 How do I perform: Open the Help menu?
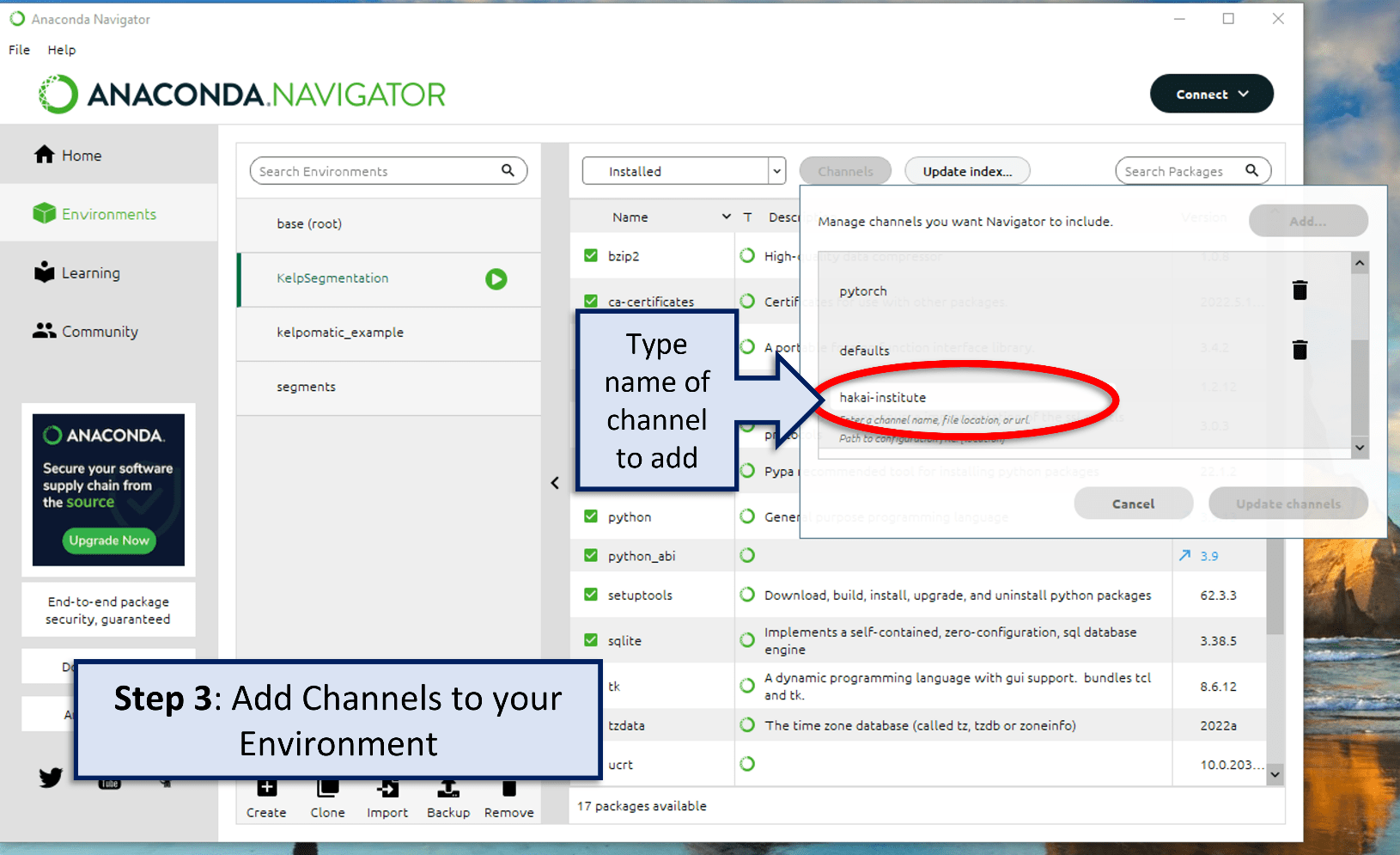(x=62, y=50)
